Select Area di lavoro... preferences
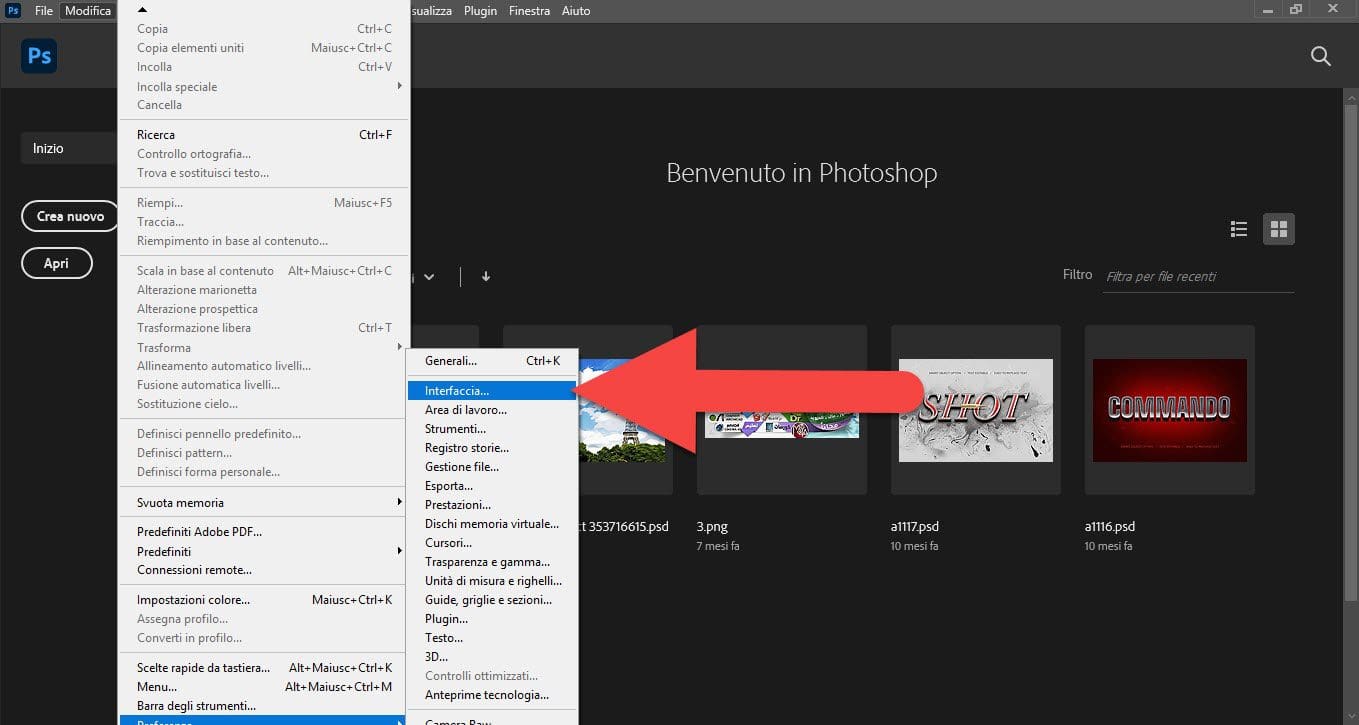 click(492, 410)
